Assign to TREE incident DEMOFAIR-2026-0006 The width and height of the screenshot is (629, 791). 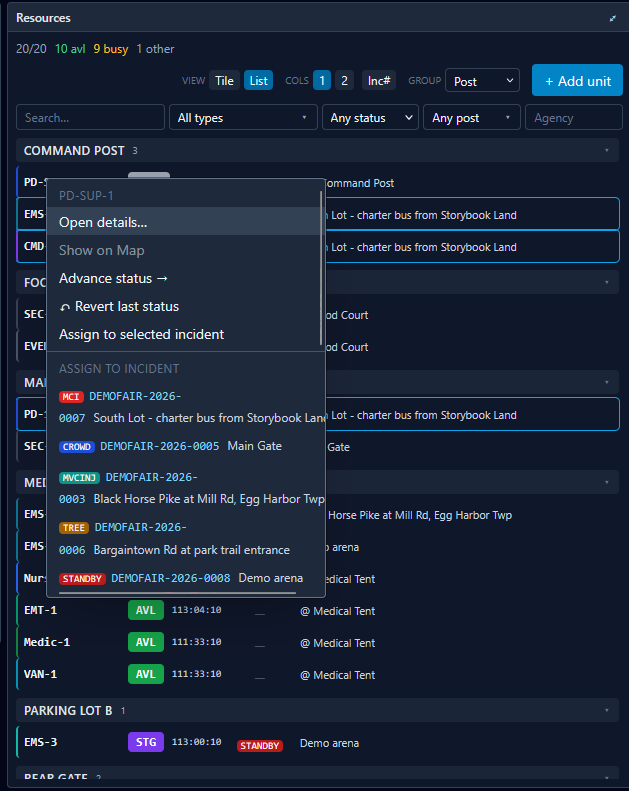[186, 538]
